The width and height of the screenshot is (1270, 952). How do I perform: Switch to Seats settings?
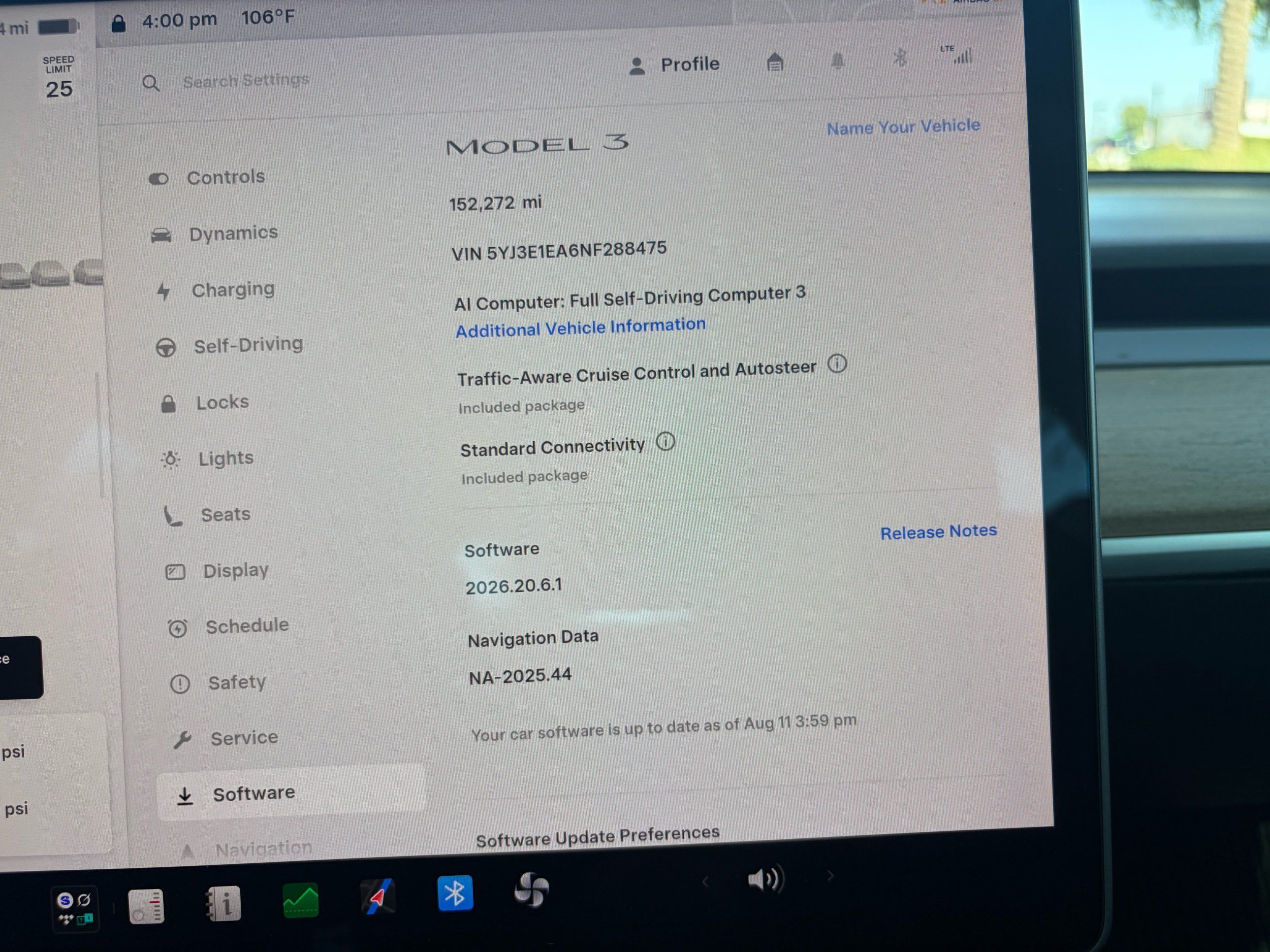[208, 515]
